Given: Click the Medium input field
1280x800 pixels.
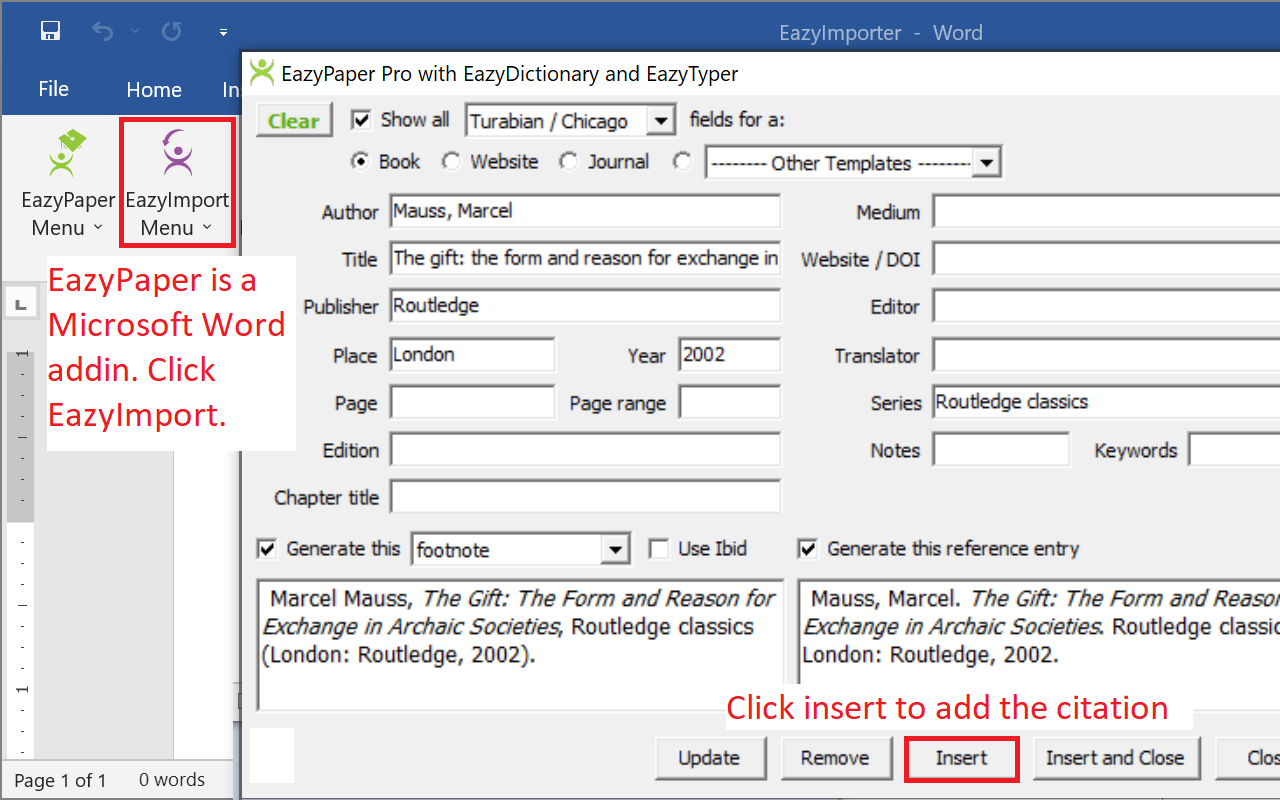Looking at the screenshot, I should [x=1106, y=211].
